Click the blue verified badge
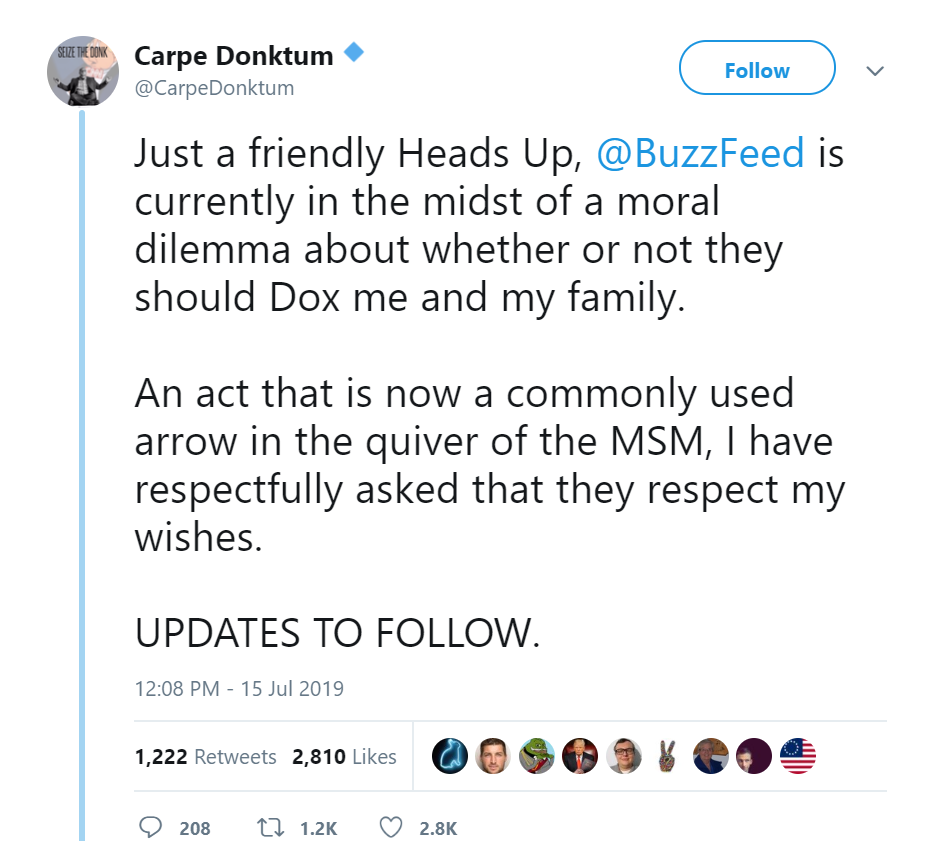 pos(352,53)
